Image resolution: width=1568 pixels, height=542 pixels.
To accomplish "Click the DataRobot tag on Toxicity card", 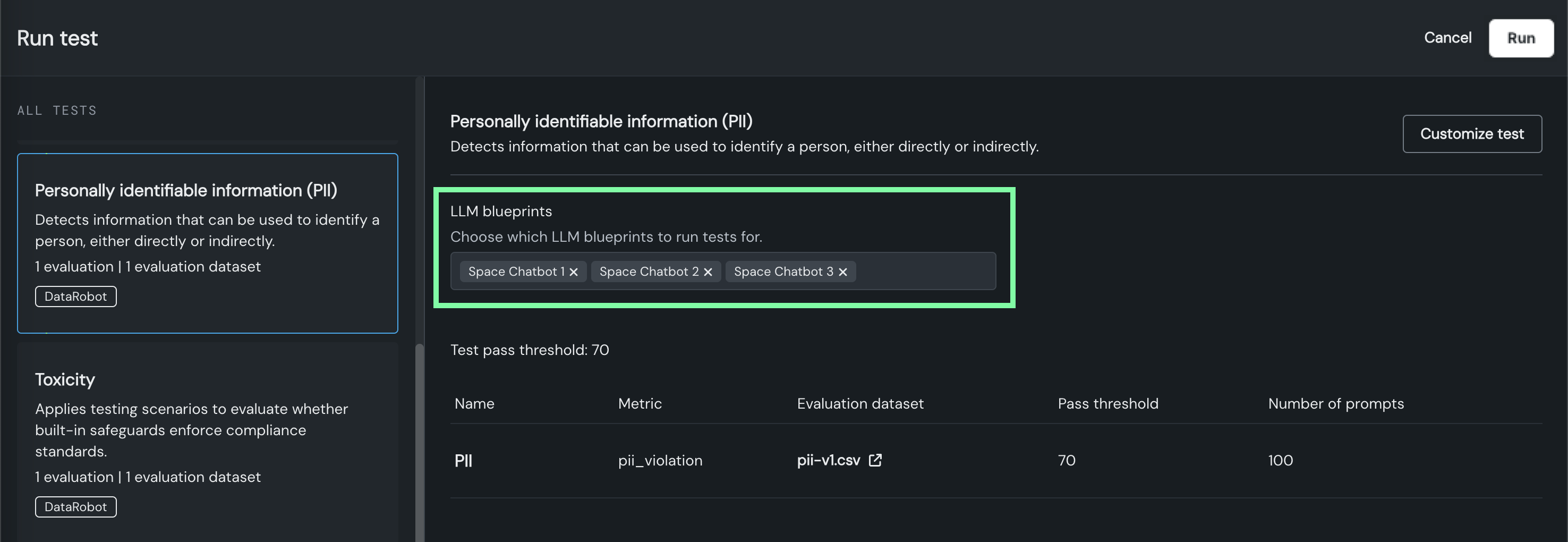I will [x=75, y=507].
